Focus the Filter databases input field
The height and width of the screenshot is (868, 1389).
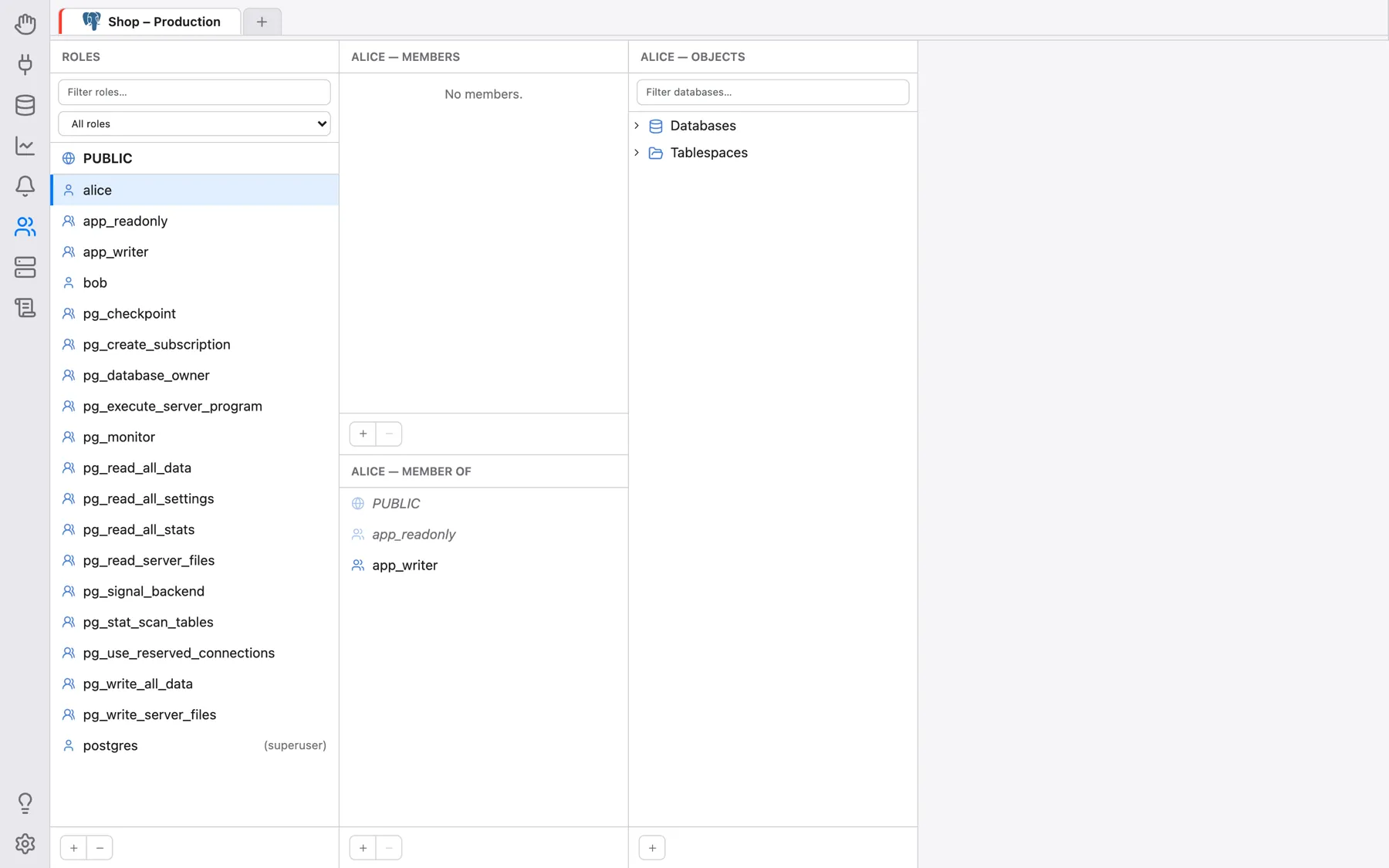point(772,92)
